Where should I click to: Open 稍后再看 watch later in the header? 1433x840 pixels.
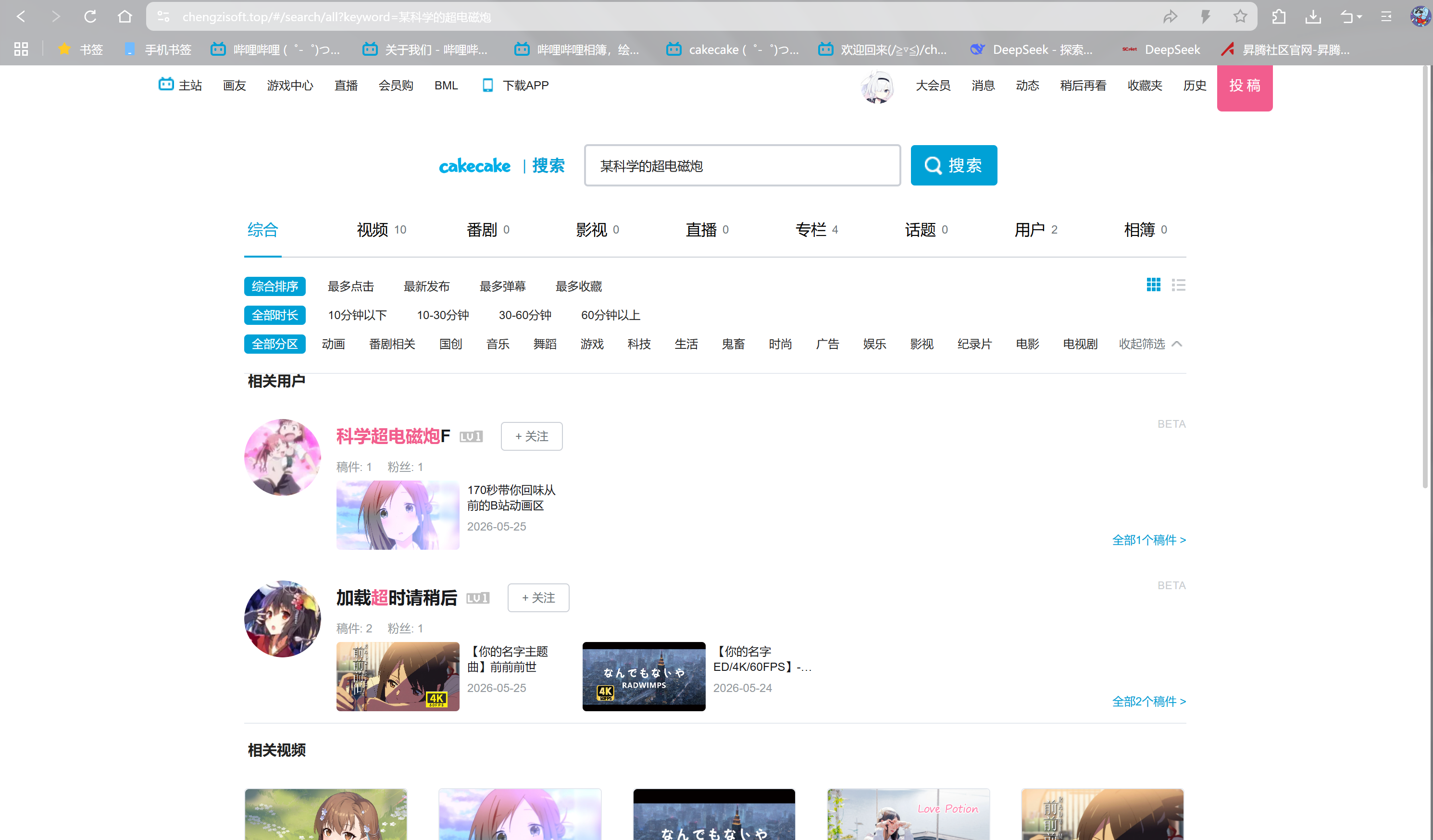click(1083, 85)
